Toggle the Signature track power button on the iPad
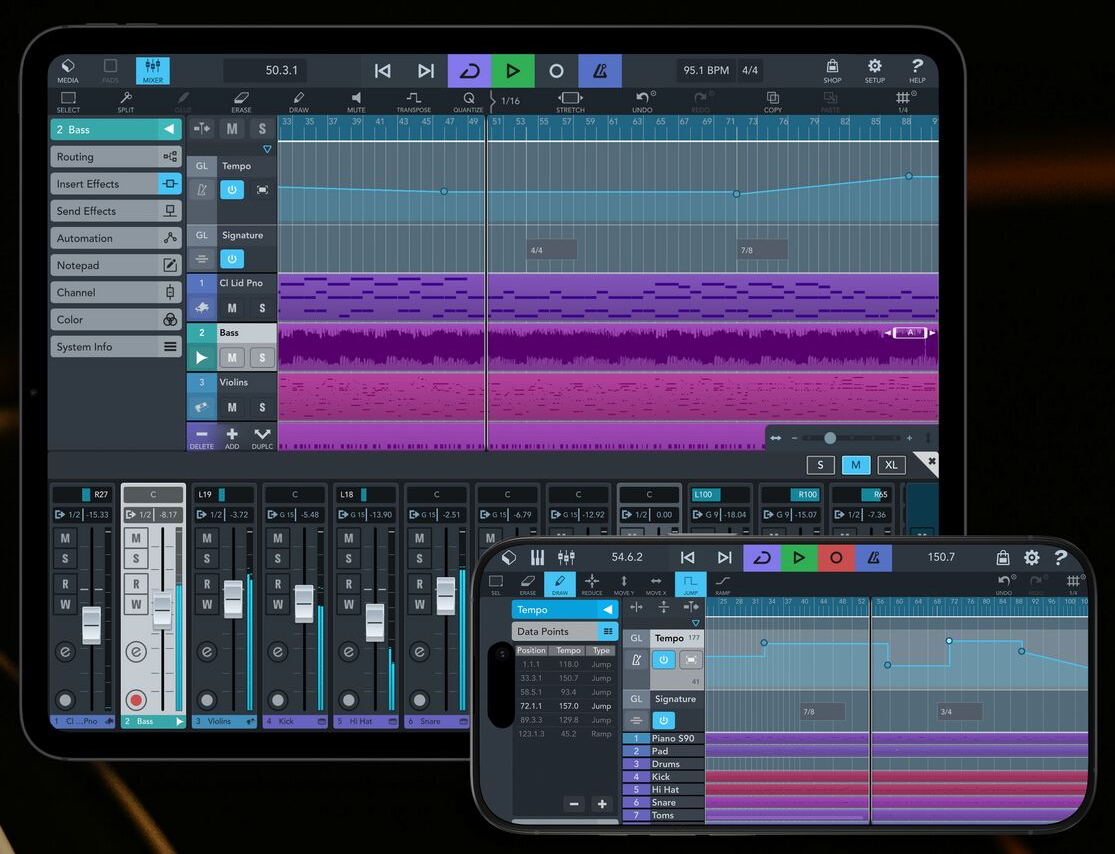The height and width of the screenshot is (854, 1115). pyautogui.click(x=232, y=258)
